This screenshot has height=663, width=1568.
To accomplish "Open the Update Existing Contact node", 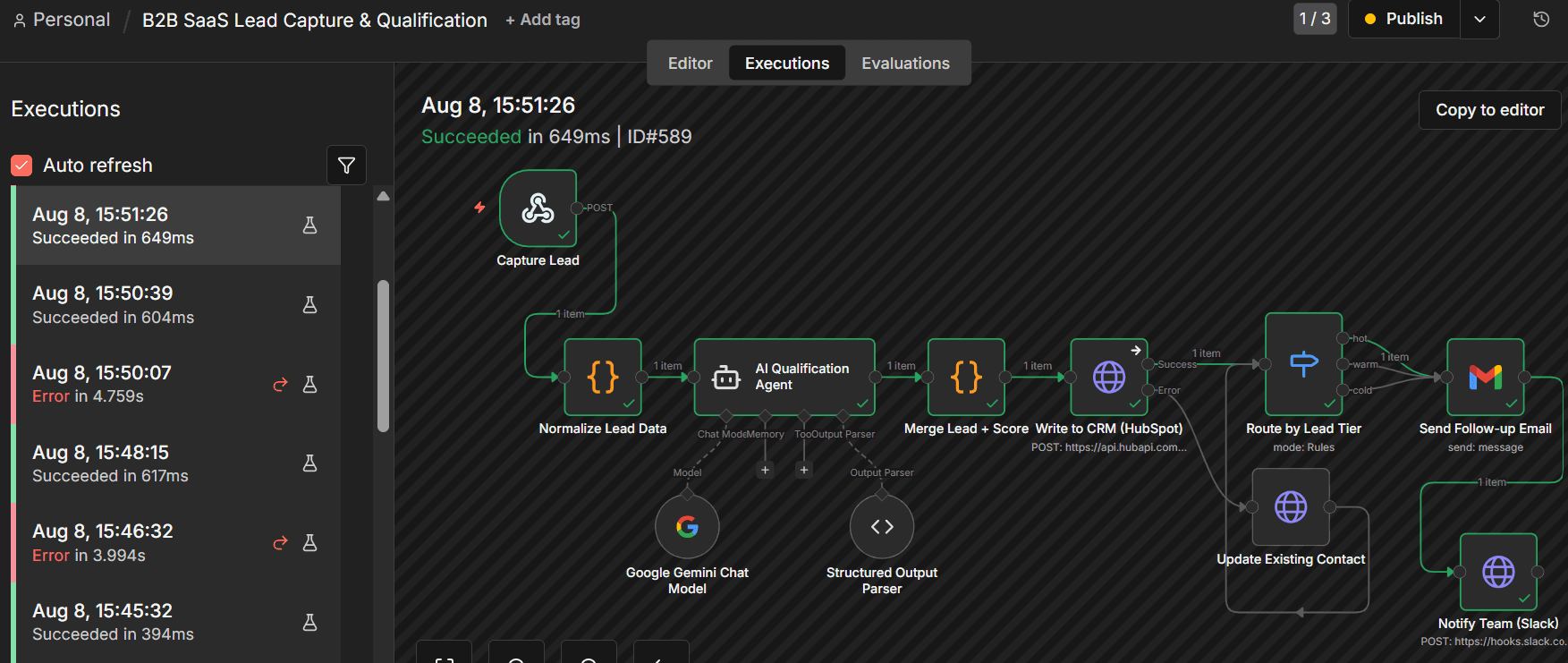I will (x=1291, y=507).
